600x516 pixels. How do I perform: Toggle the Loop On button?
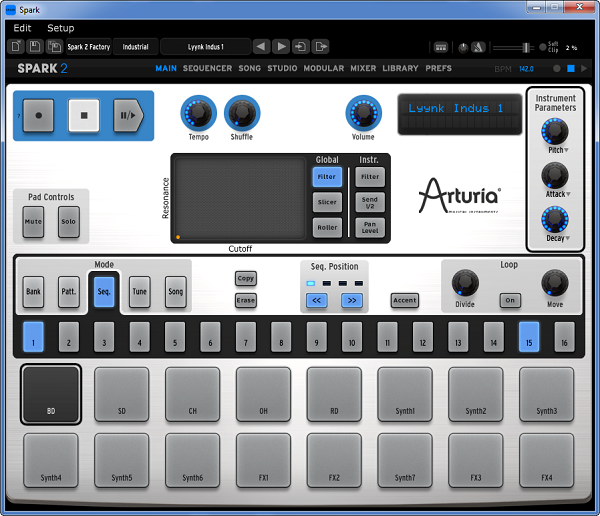510,300
